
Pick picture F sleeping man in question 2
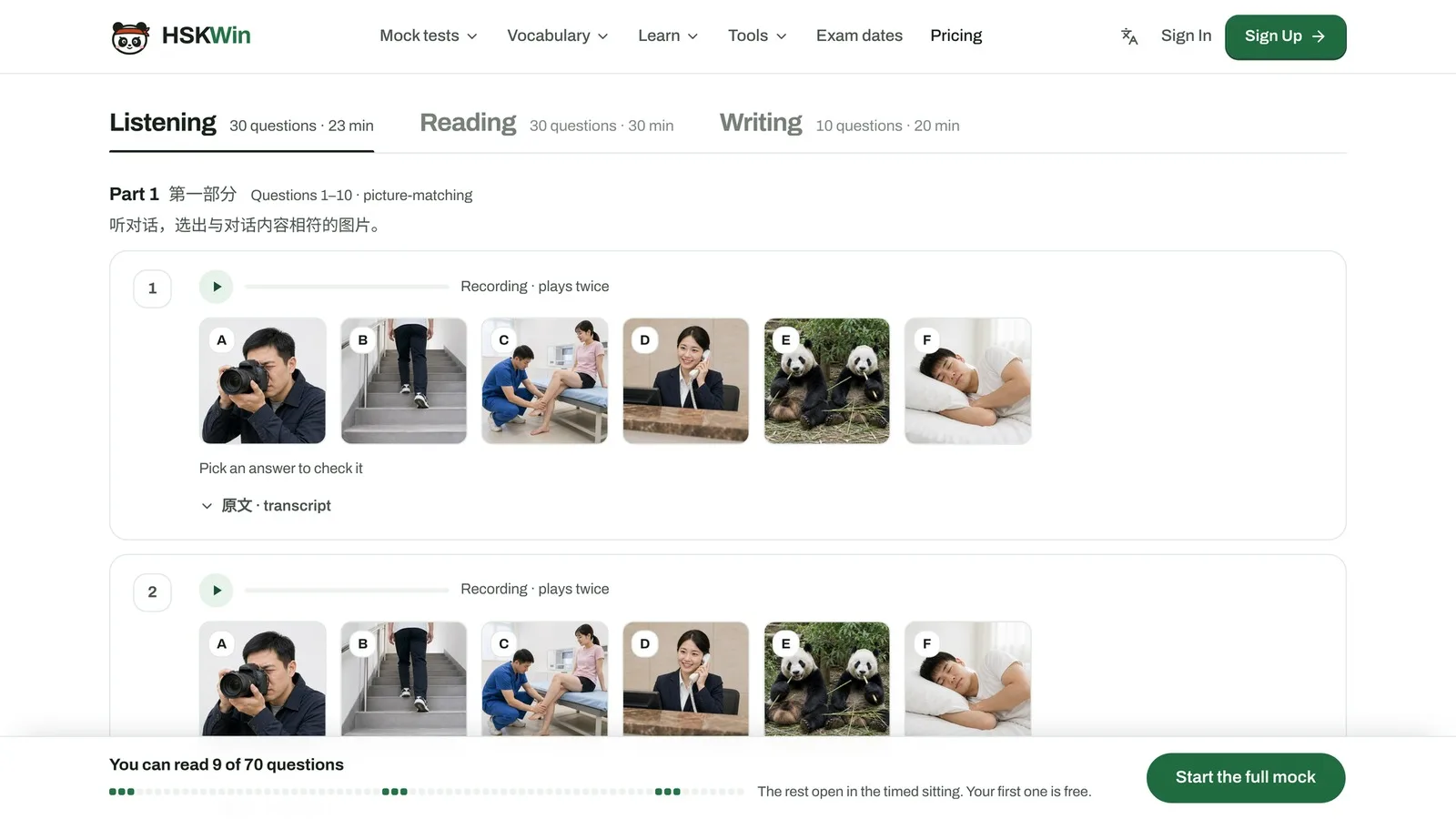point(968,679)
